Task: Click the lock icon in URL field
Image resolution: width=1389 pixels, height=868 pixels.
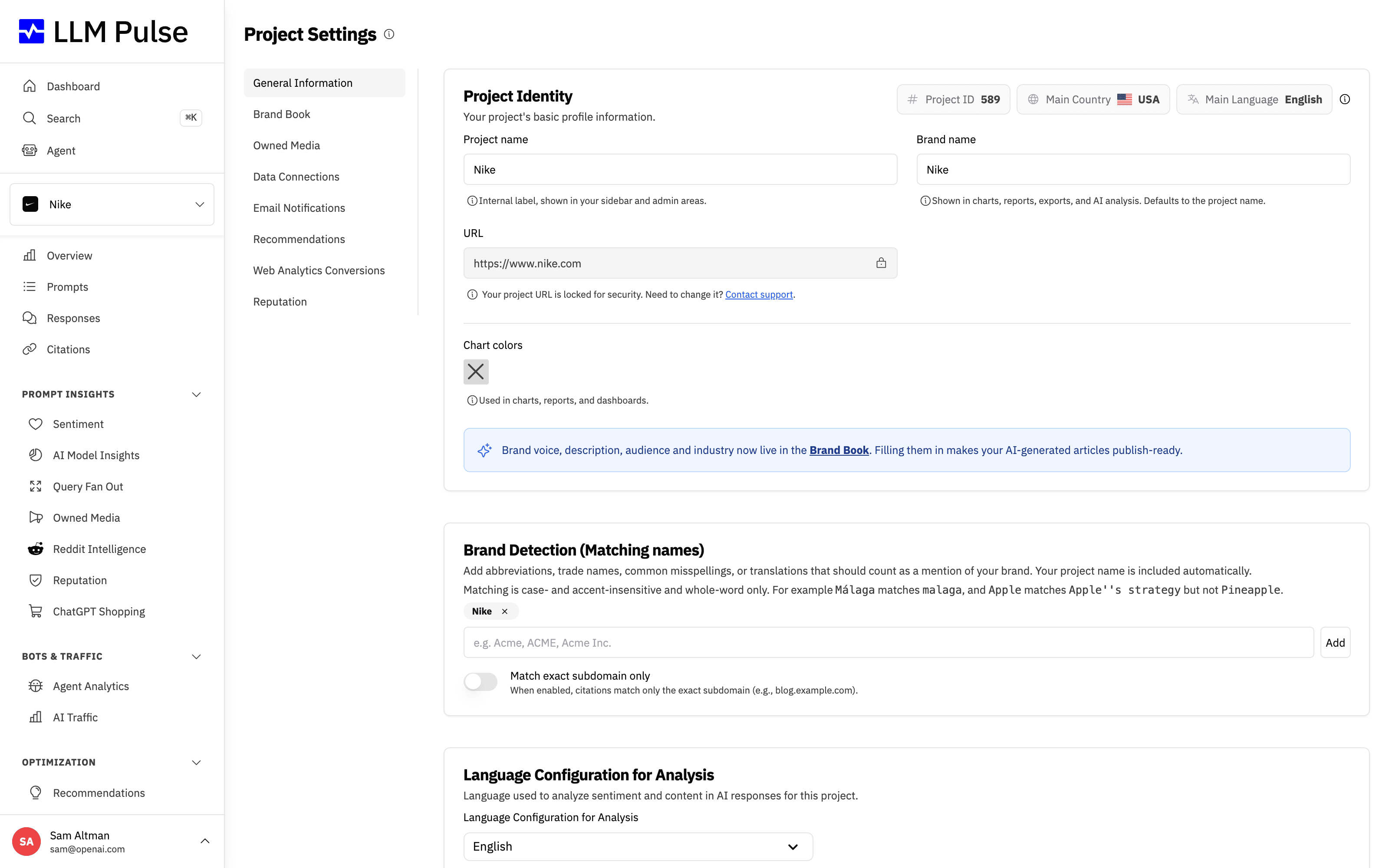Action: (x=881, y=263)
